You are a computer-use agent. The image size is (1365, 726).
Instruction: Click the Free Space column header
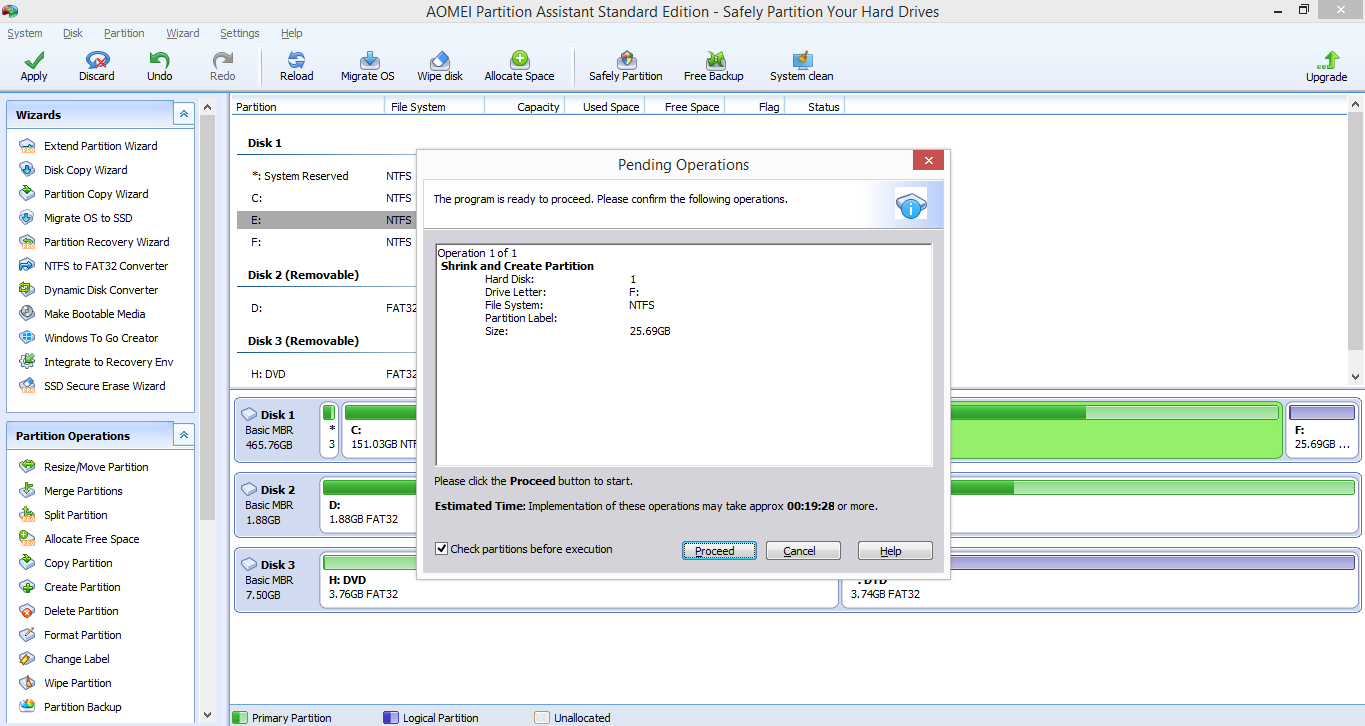tap(685, 106)
